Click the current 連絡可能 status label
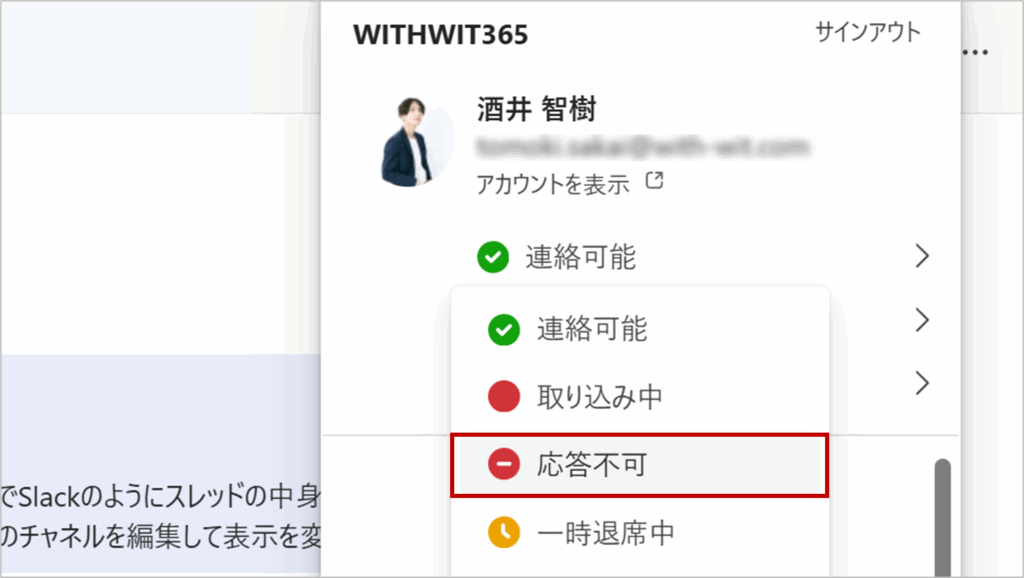1024x578 pixels. 581,257
